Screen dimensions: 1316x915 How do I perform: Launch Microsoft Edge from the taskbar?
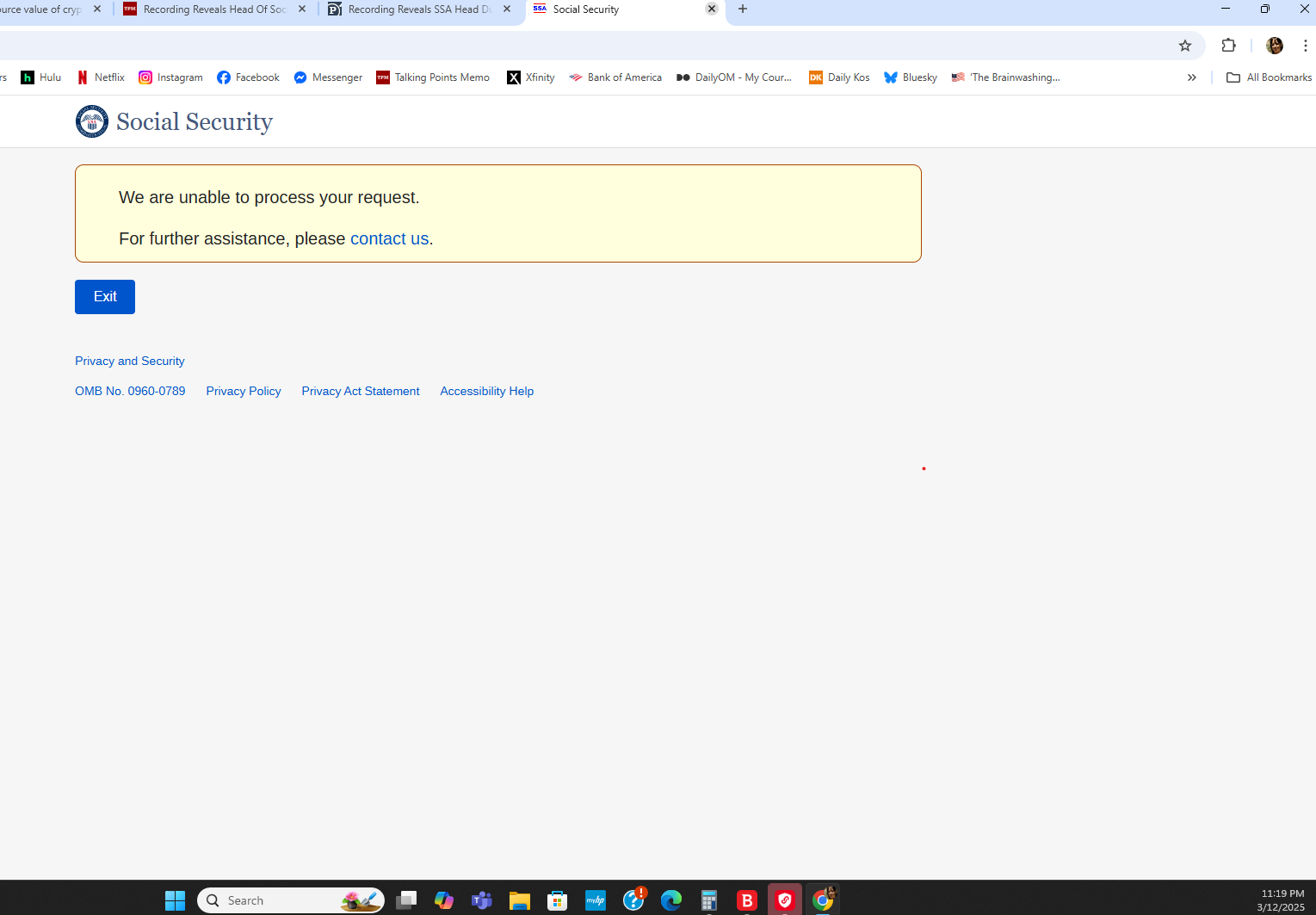(x=670, y=900)
